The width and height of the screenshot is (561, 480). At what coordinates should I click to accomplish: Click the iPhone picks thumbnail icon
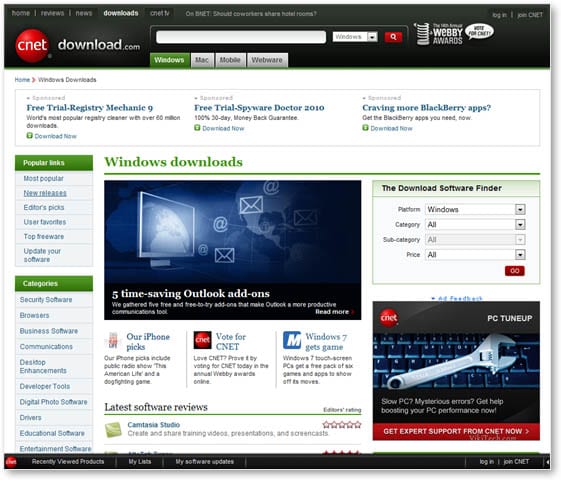[x=113, y=340]
